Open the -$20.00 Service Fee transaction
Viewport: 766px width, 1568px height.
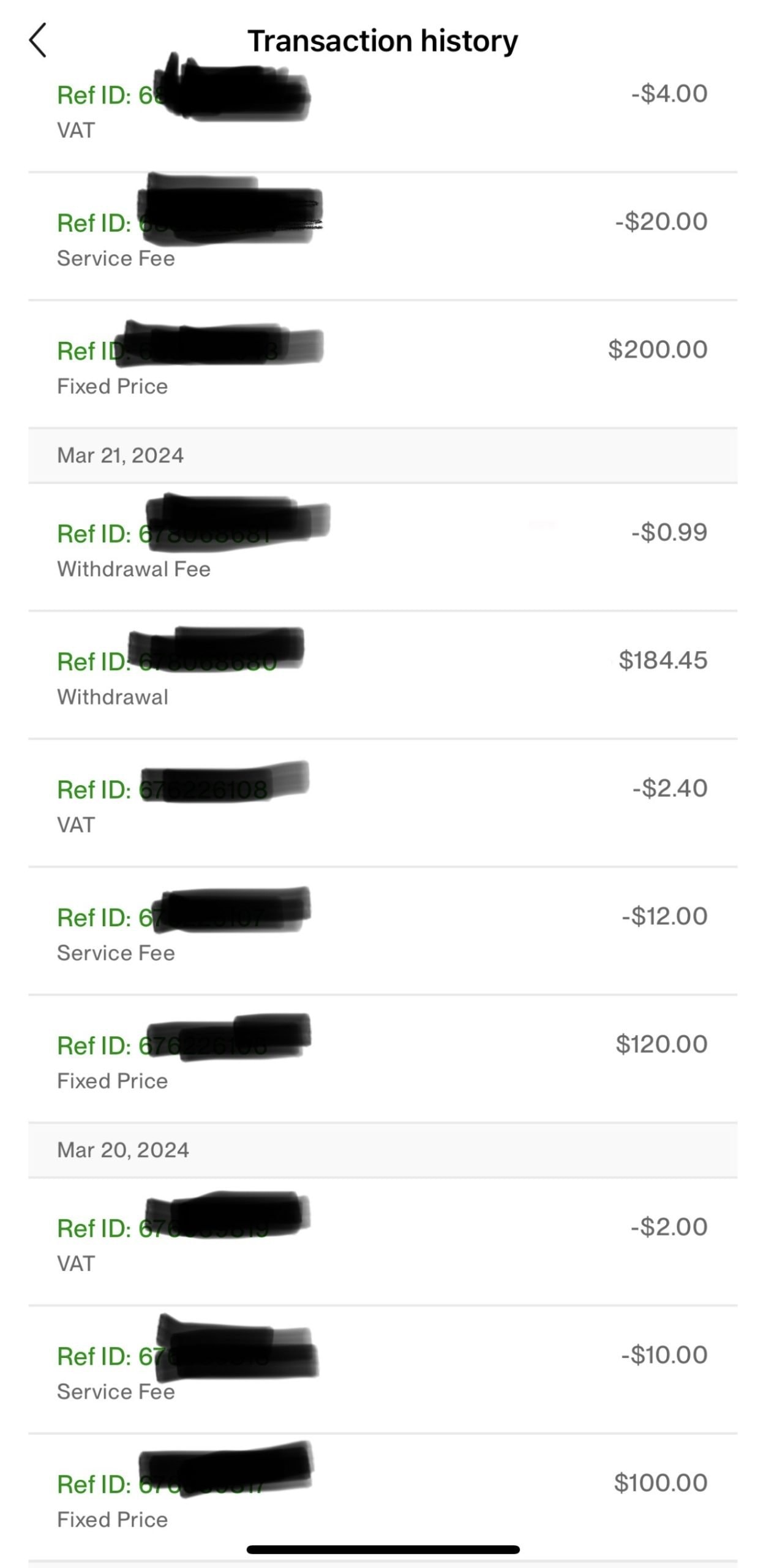click(x=382, y=239)
